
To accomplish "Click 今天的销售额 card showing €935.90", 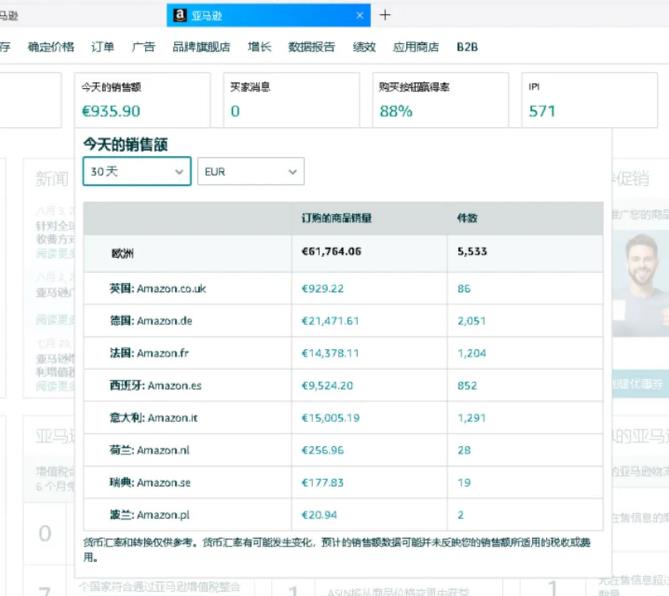I will [x=142, y=100].
